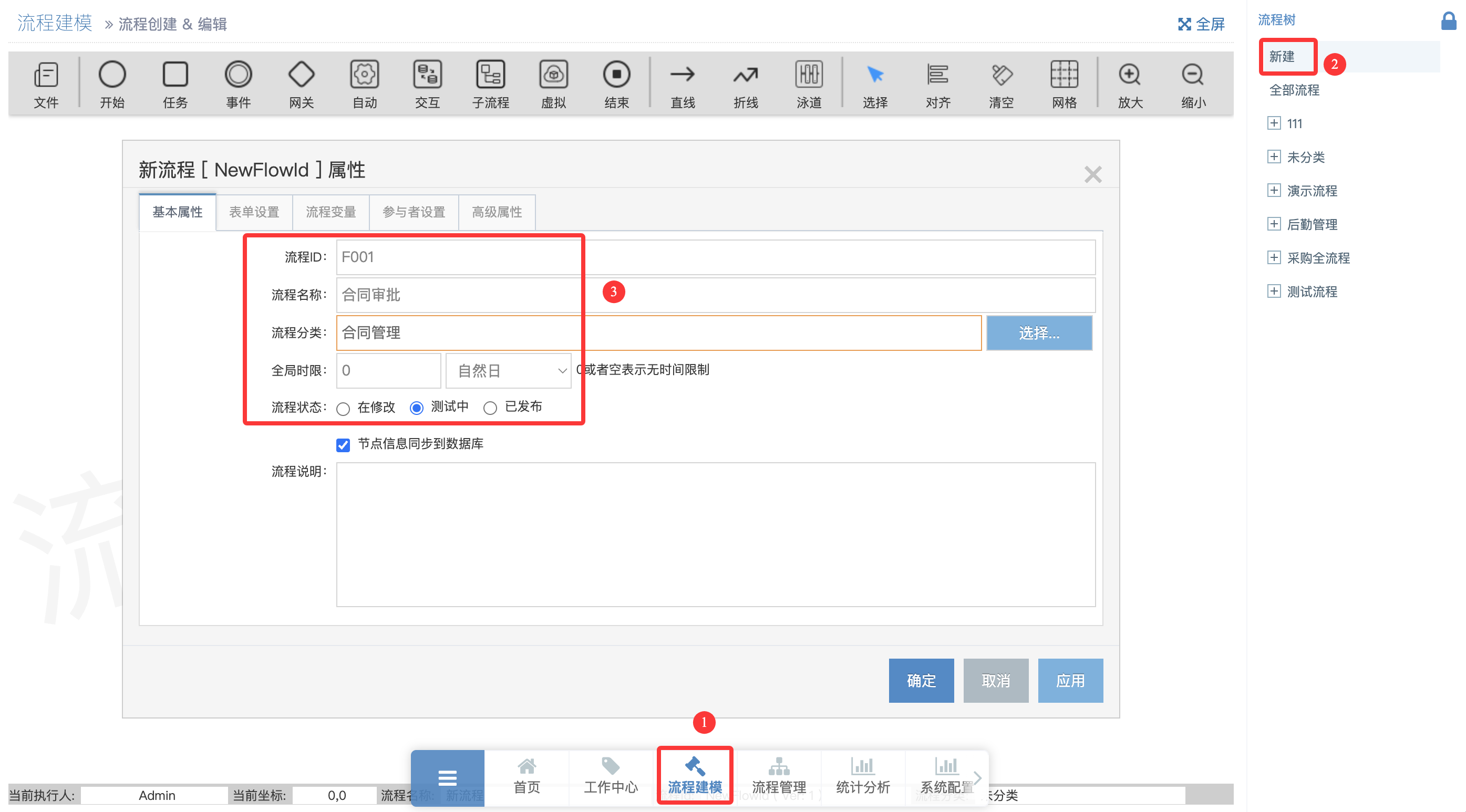Image resolution: width=1466 pixels, height=812 pixels.
Task: Select 全部流程 in the process tree
Action: pos(1294,90)
